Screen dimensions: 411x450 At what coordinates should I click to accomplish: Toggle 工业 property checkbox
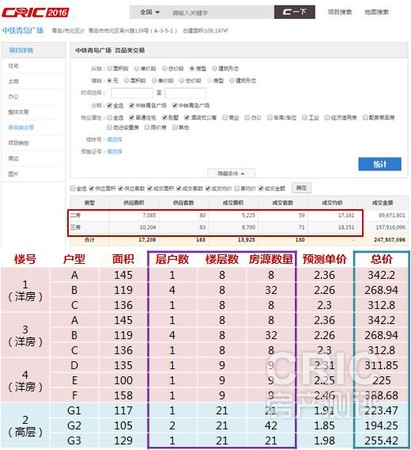click(x=305, y=117)
